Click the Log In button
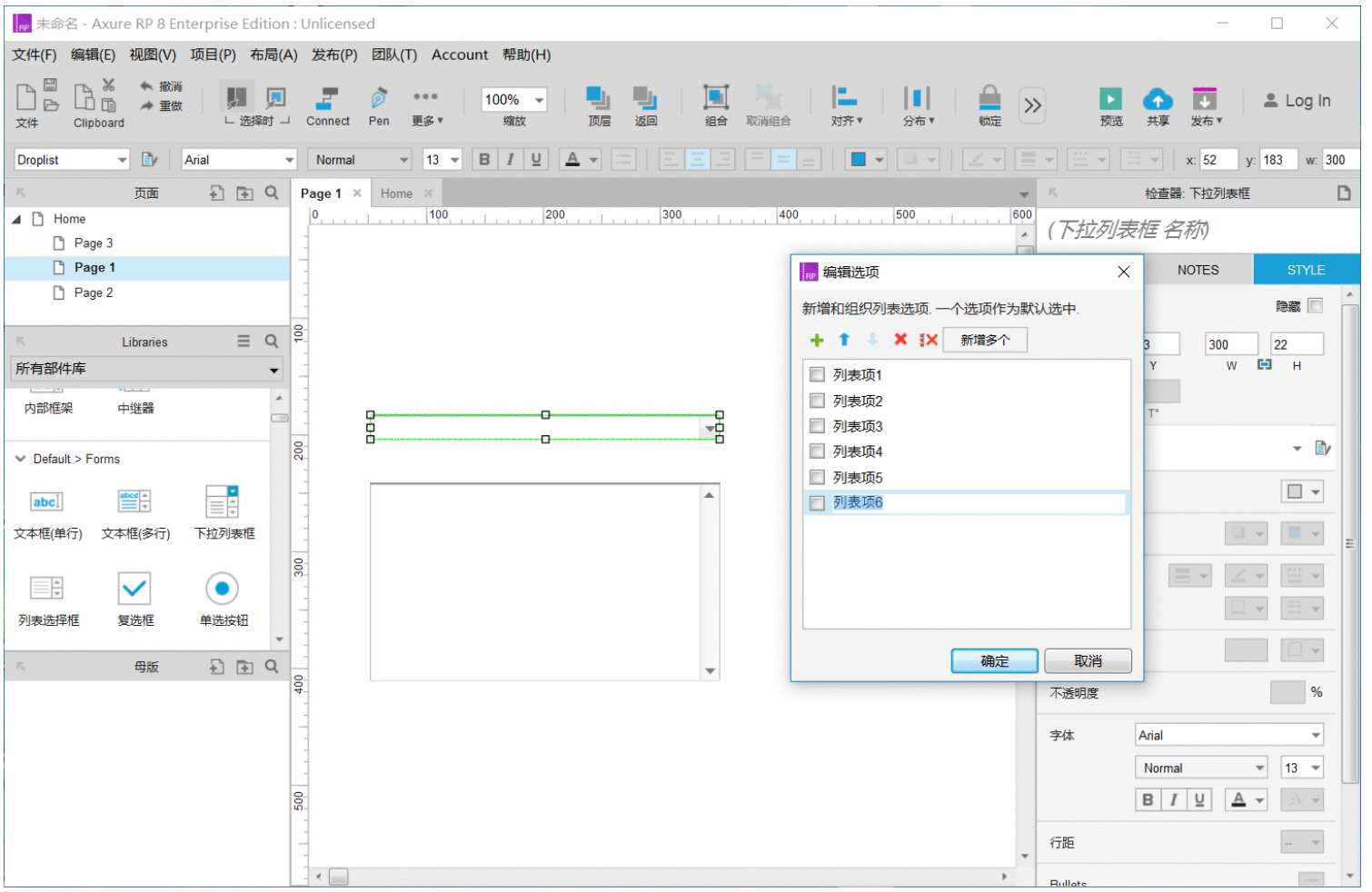The width and height of the screenshot is (1372, 892). tap(1297, 101)
